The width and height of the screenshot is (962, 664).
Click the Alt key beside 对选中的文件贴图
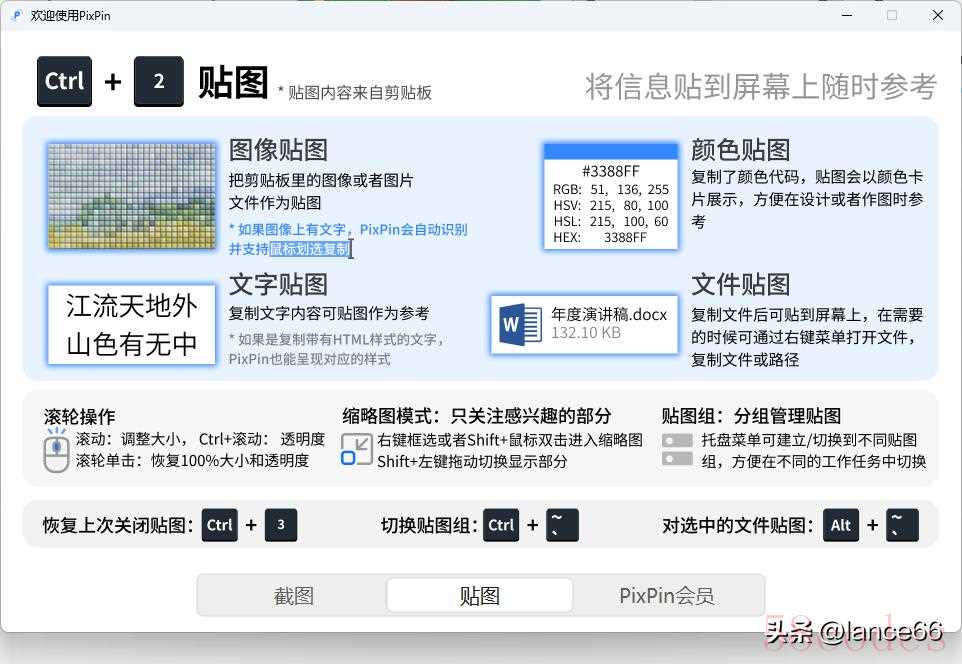[x=841, y=525]
